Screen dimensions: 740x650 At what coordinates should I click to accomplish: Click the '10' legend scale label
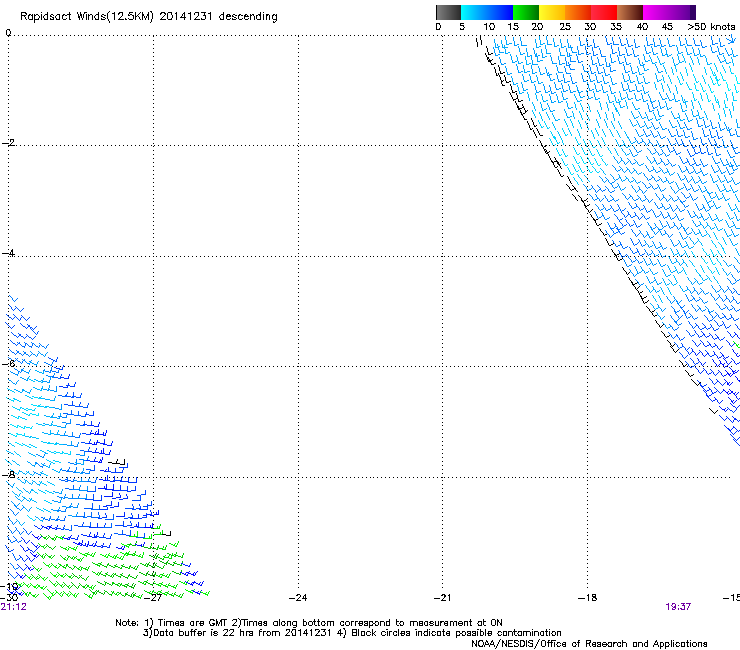tap(489, 27)
